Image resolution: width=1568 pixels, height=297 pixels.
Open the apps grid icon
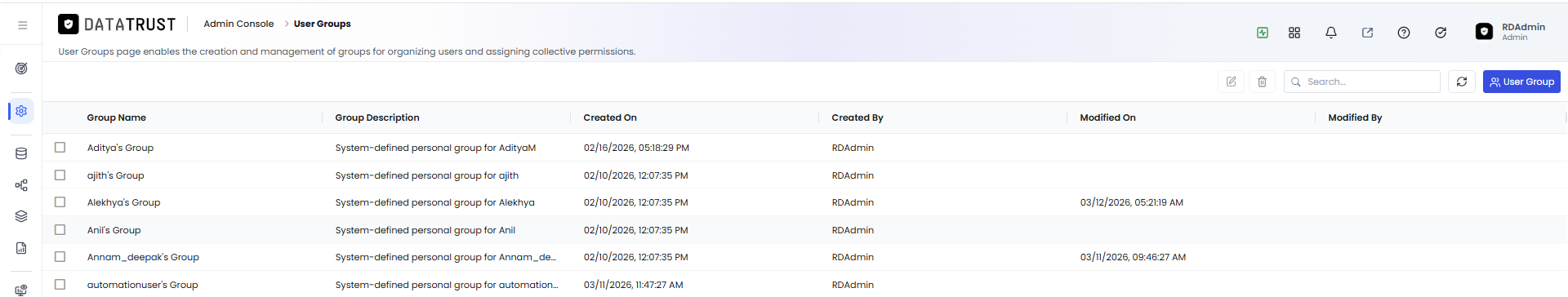[x=1294, y=33]
